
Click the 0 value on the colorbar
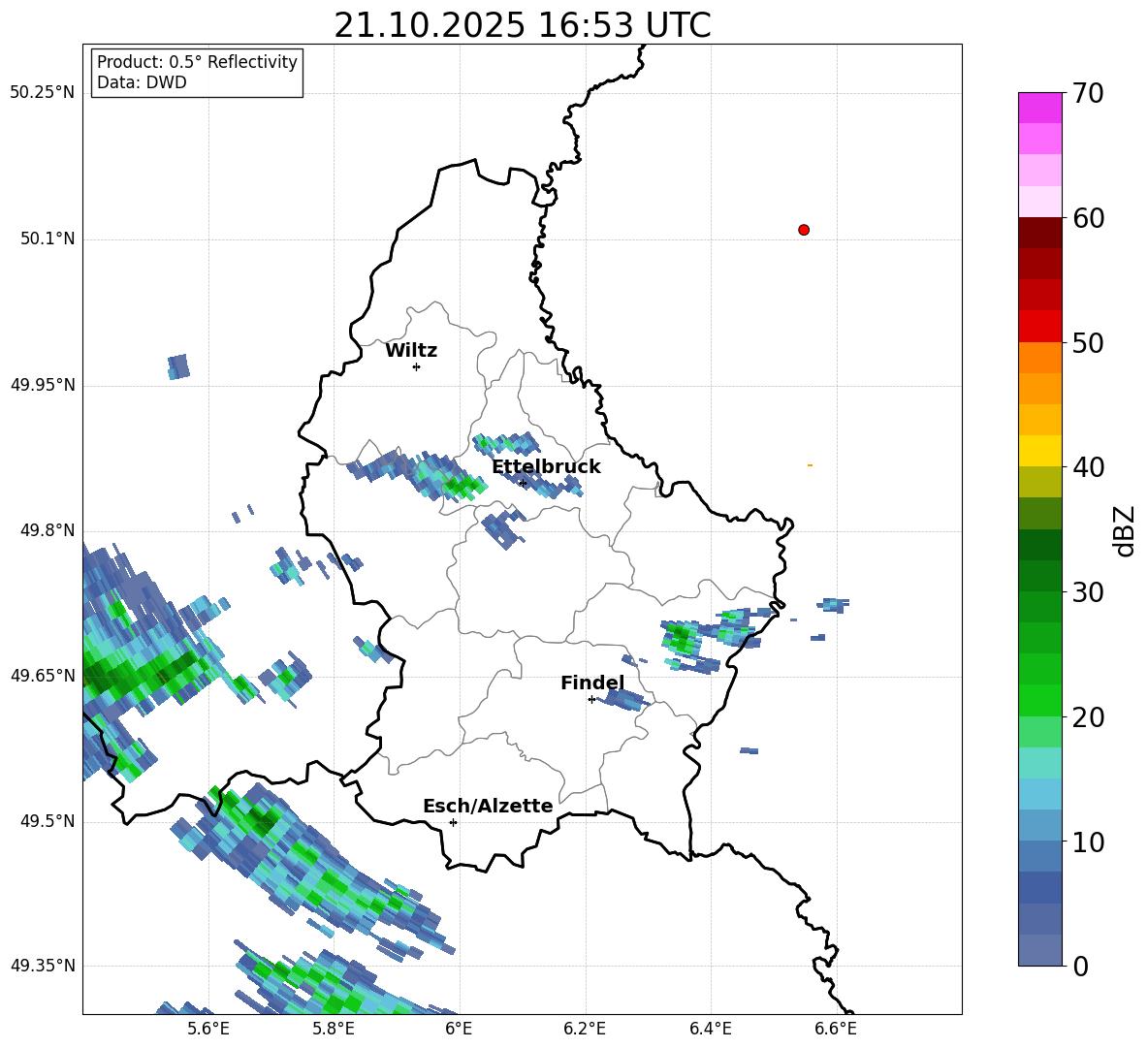click(x=1080, y=966)
